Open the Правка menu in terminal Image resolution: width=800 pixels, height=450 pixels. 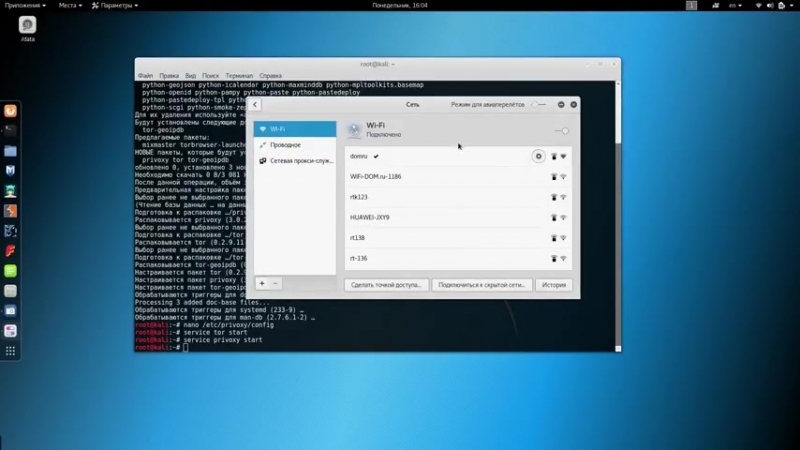[x=169, y=76]
